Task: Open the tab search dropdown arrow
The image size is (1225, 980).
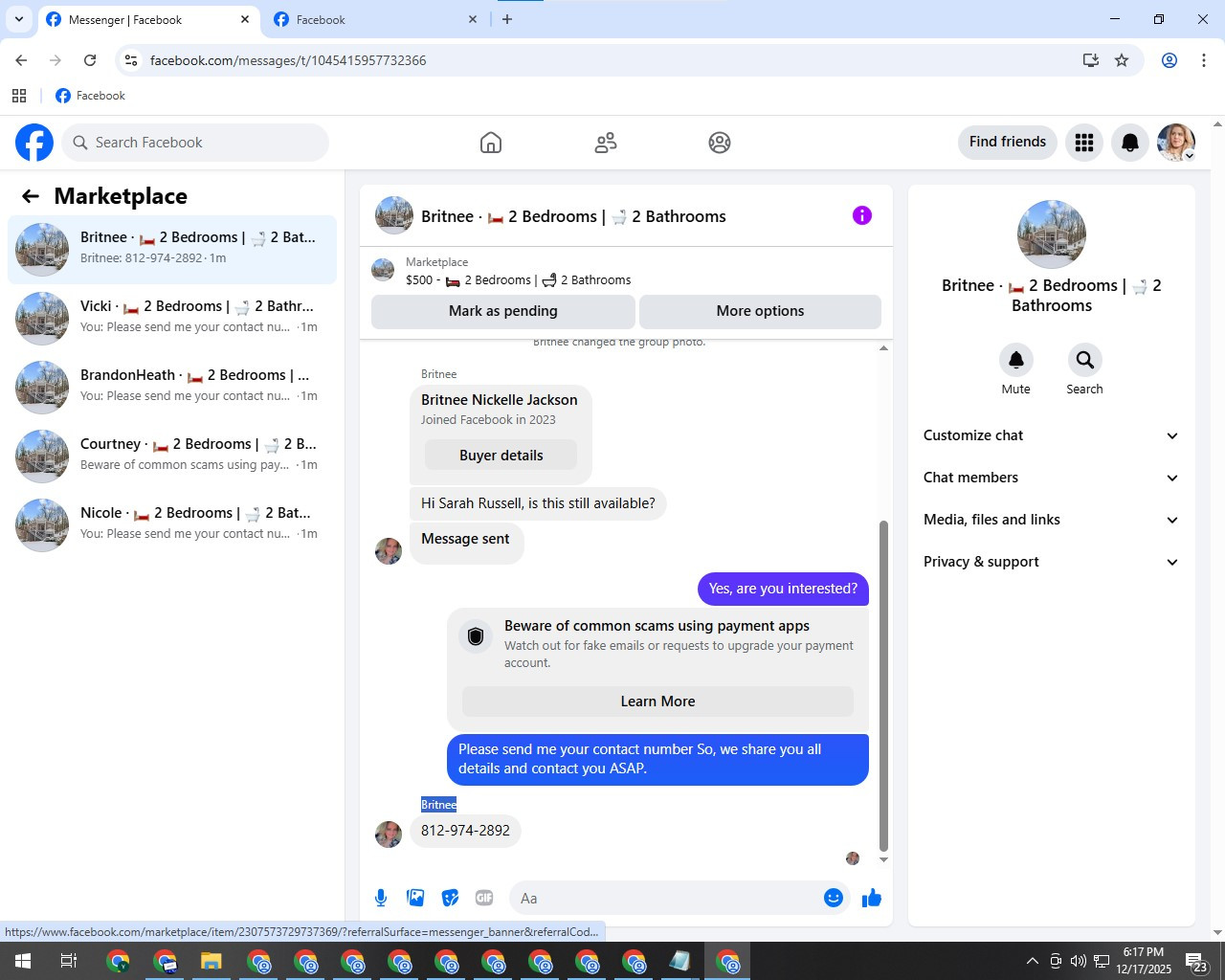Action: tap(18, 19)
